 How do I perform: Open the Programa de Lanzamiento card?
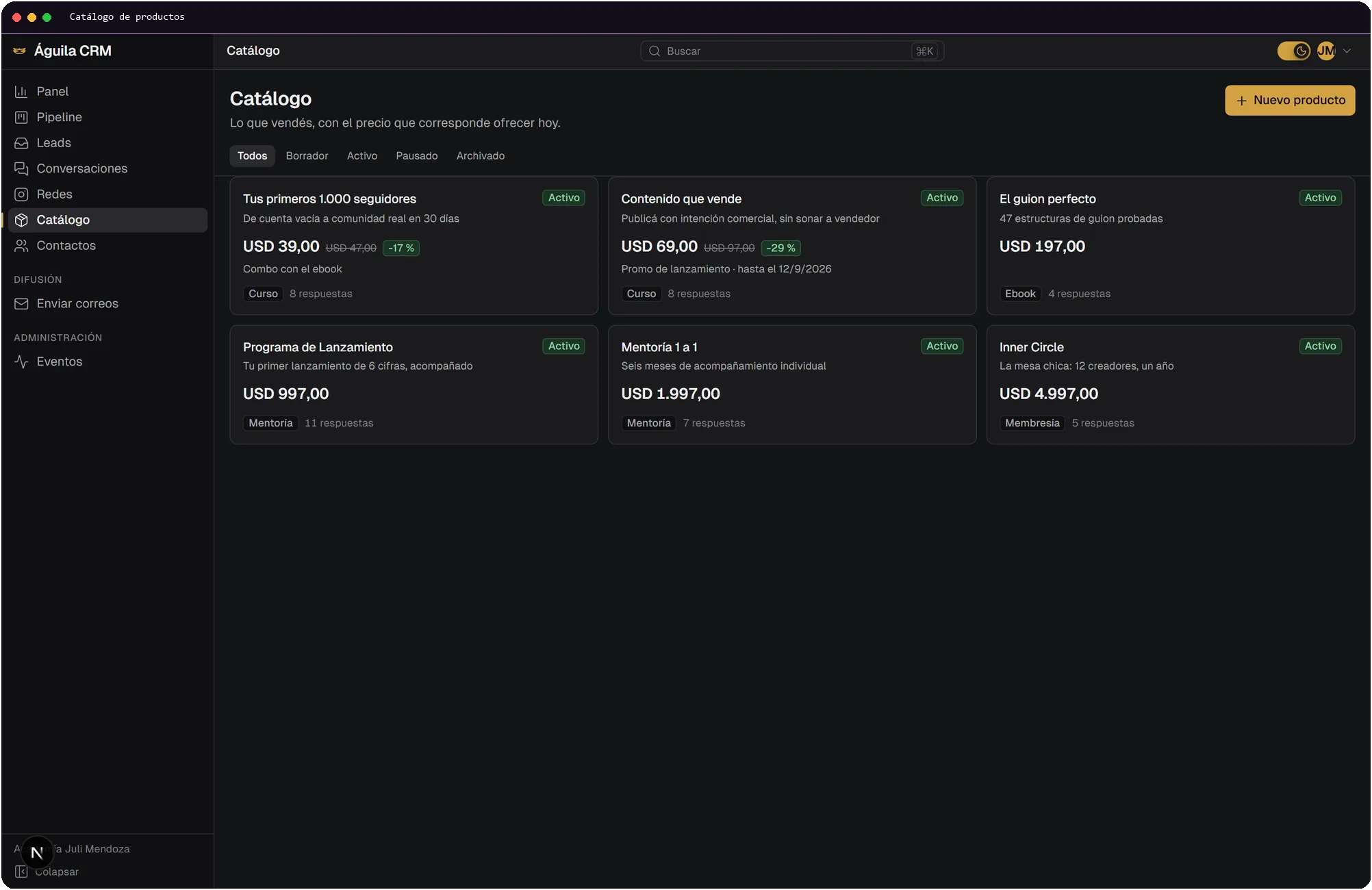(414, 385)
